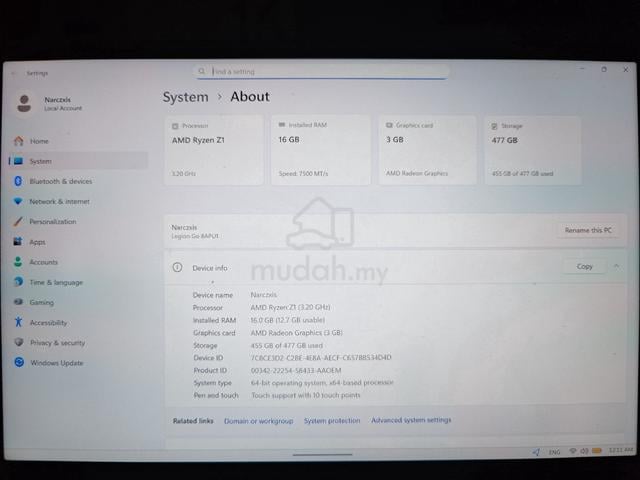This screenshot has height=480, width=640.
Task: Copy the device info
Action: click(584, 266)
